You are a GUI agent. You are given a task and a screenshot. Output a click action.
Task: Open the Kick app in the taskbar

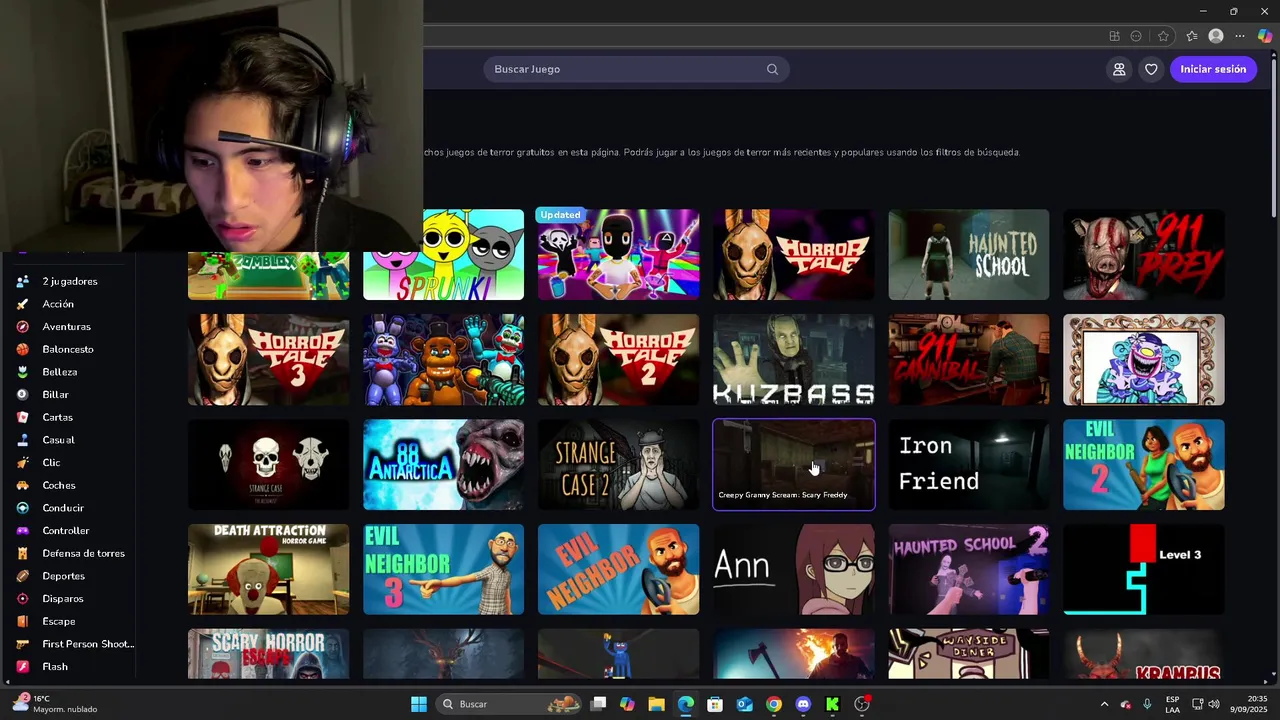832,704
